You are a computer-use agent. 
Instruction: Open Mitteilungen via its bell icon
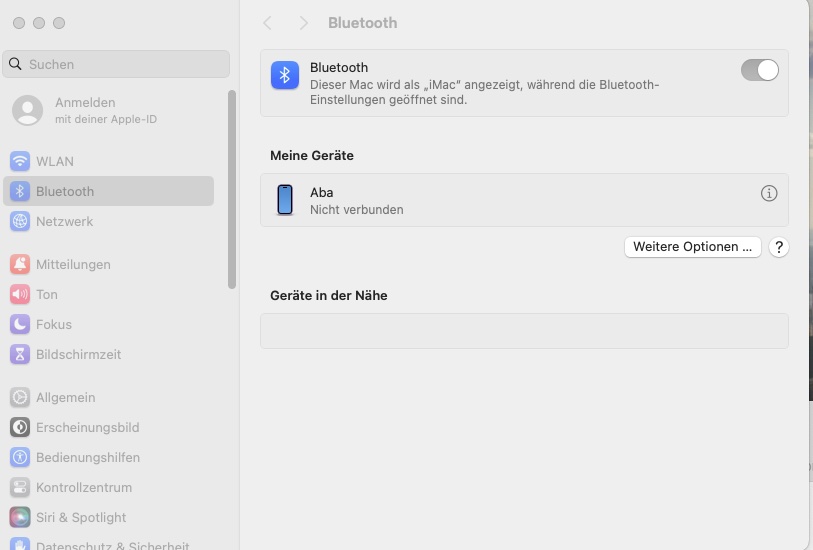coord(20,264)
